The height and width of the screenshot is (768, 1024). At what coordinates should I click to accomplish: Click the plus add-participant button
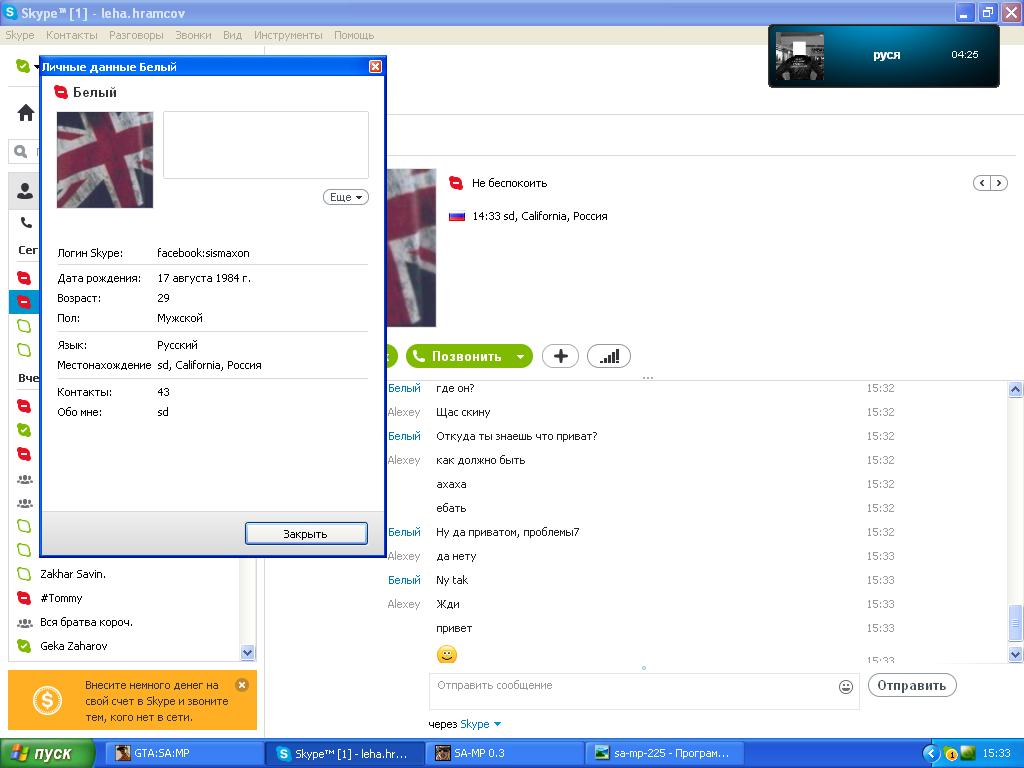click(560, 356)
